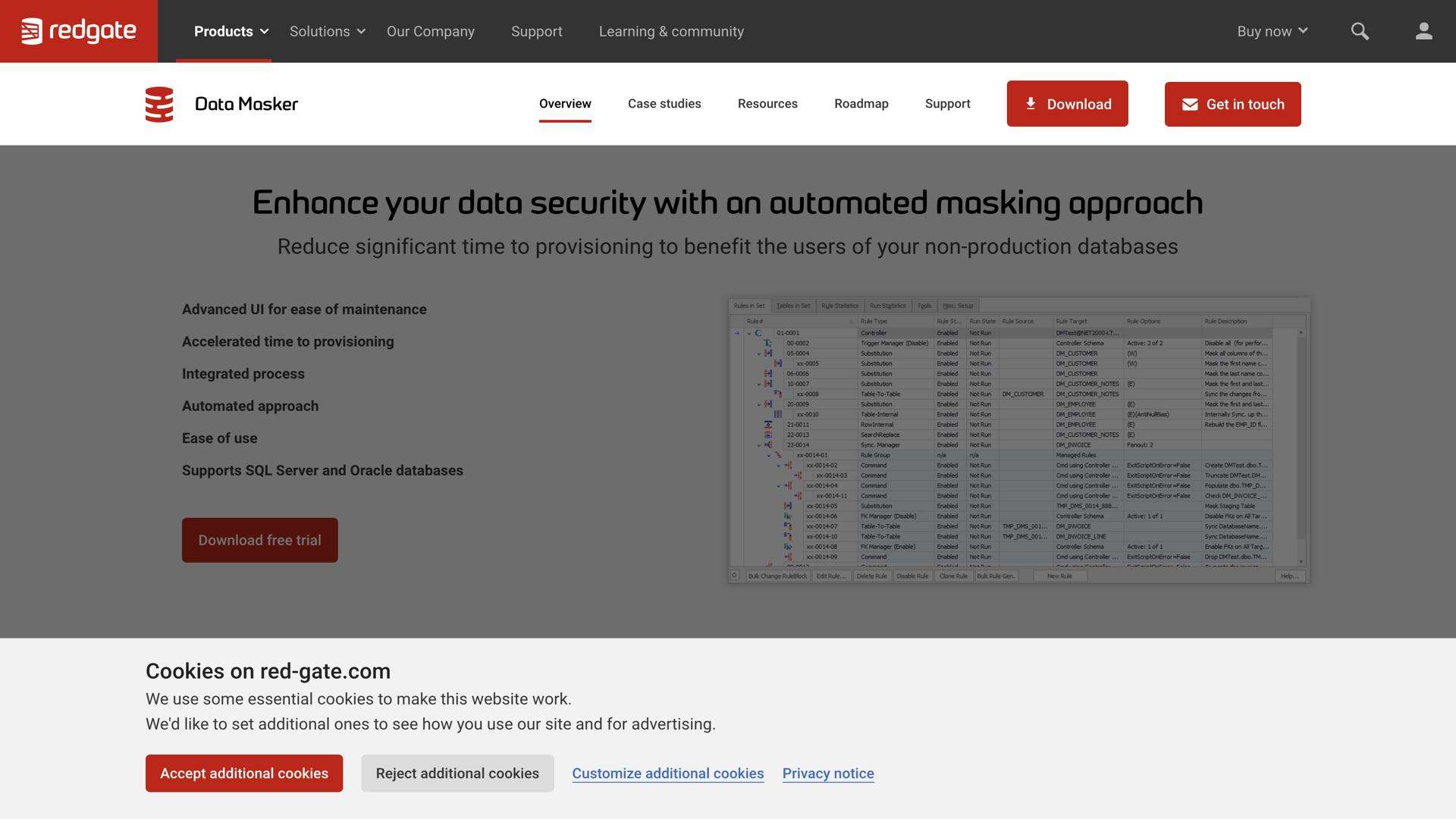Open Learning & community menu

671,31
